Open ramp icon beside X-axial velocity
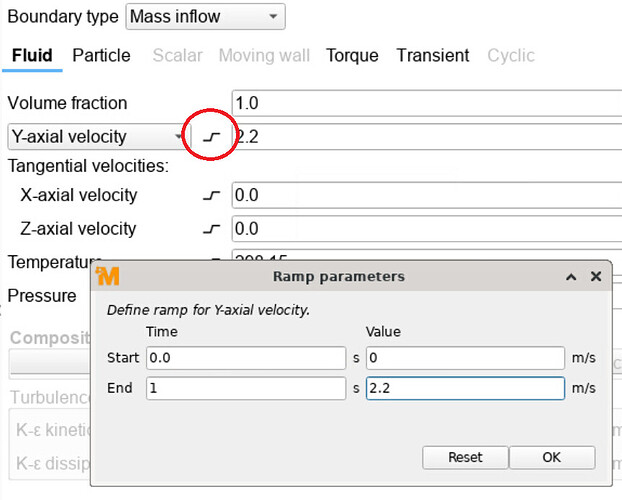Screen dimensions: 622x500 point(211,195)
